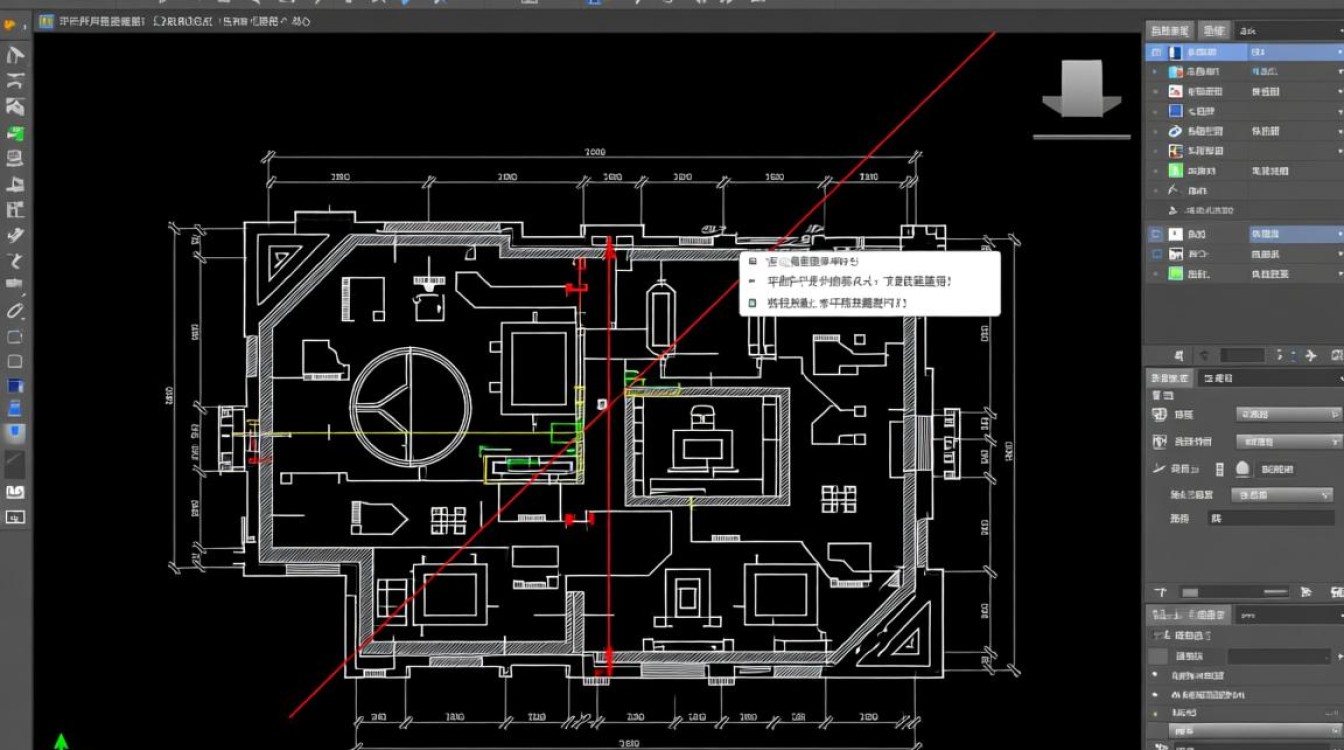Select the pencil-with-ellipse tool in left toolbar

[x=15, y=310]
